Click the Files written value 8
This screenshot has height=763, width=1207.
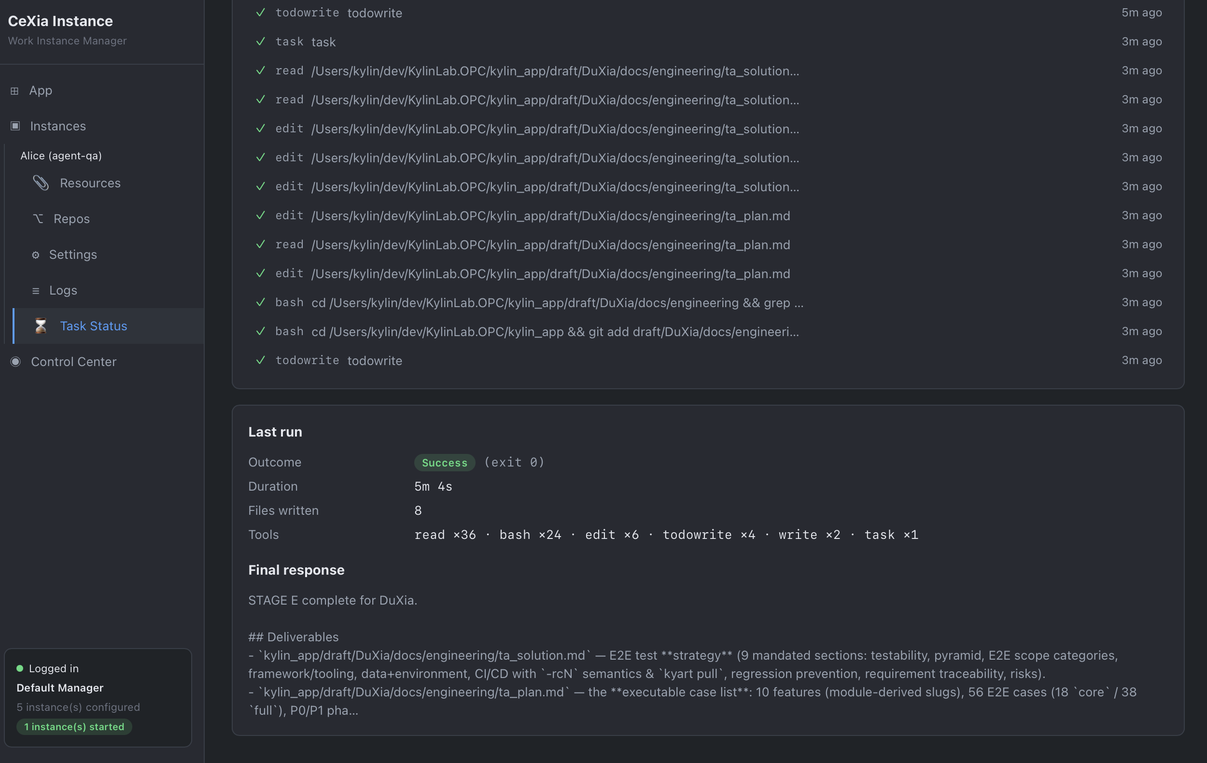(x=418, y=511)
